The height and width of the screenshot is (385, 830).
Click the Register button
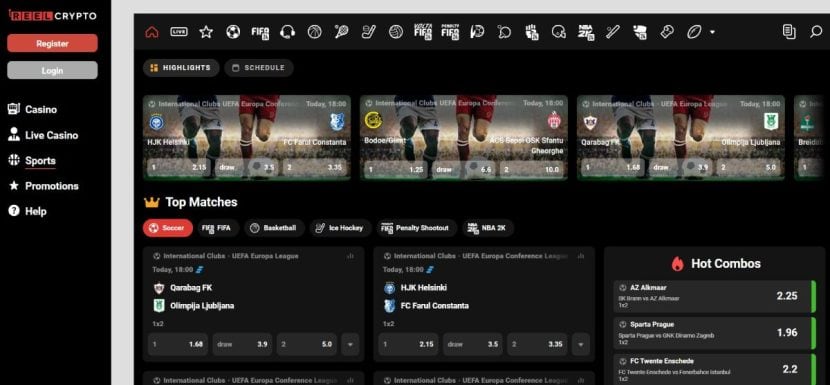(52, 43)
